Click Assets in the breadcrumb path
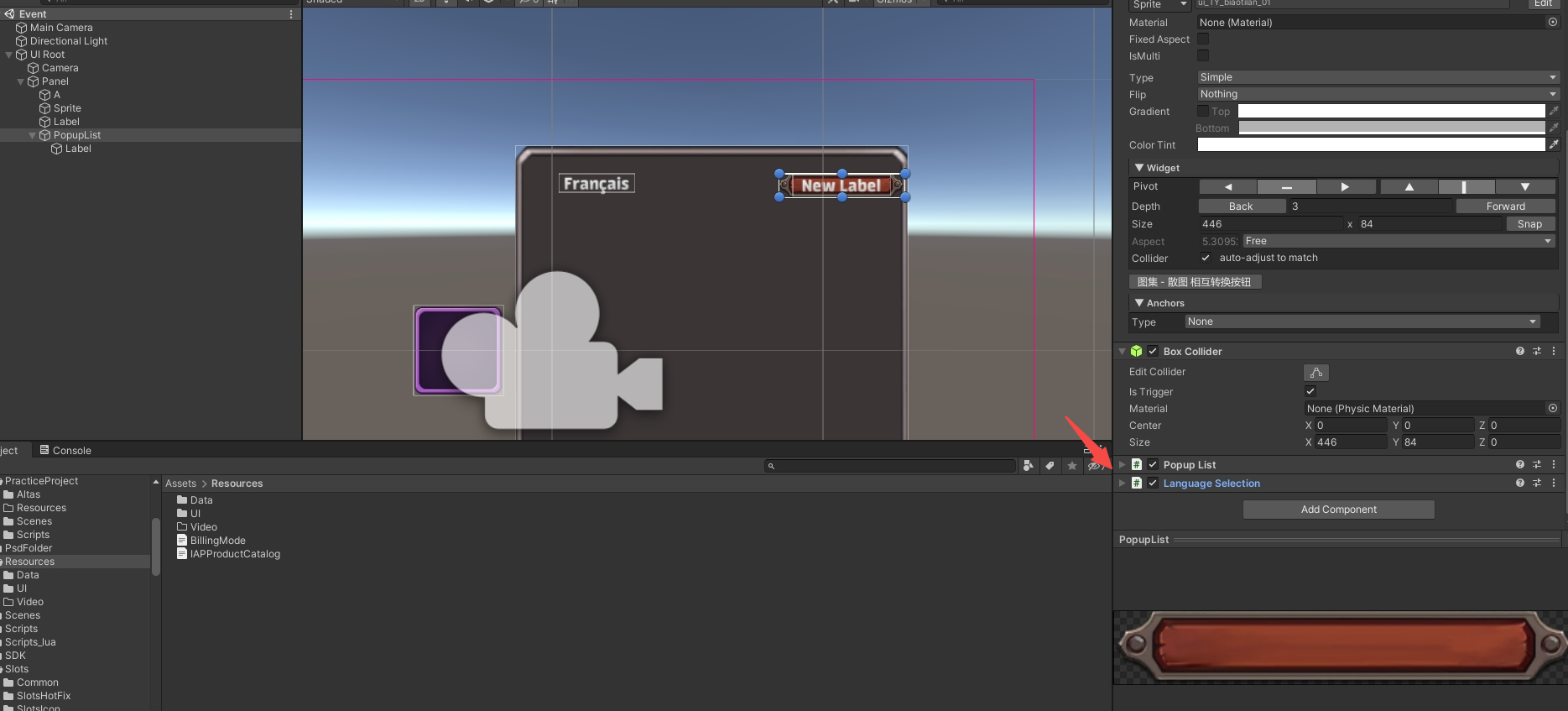This screenshot has height=711, width=1568. [x=180, y=484]
